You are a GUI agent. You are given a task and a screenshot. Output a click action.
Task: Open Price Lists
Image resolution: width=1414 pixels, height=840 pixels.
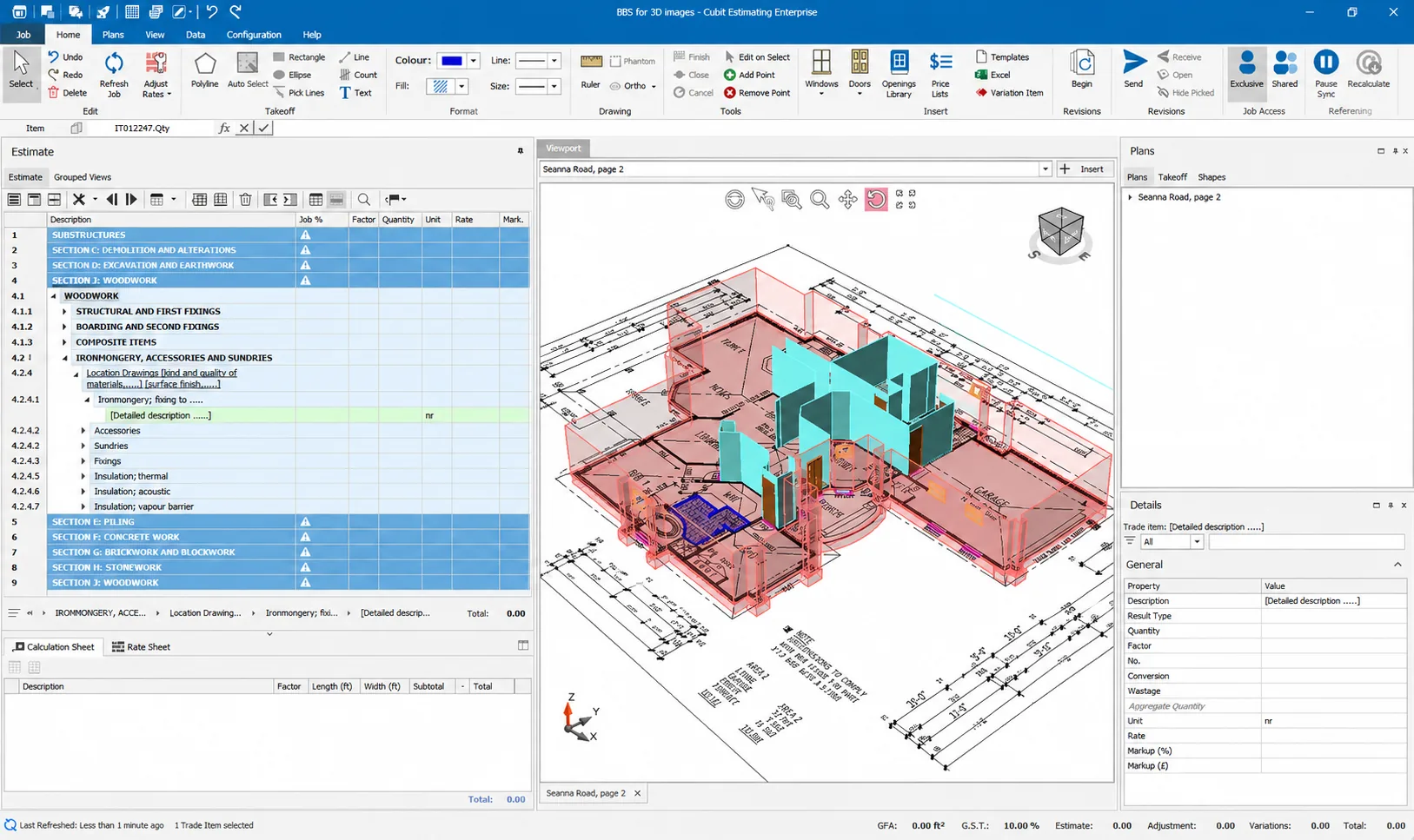coord(940,75)
